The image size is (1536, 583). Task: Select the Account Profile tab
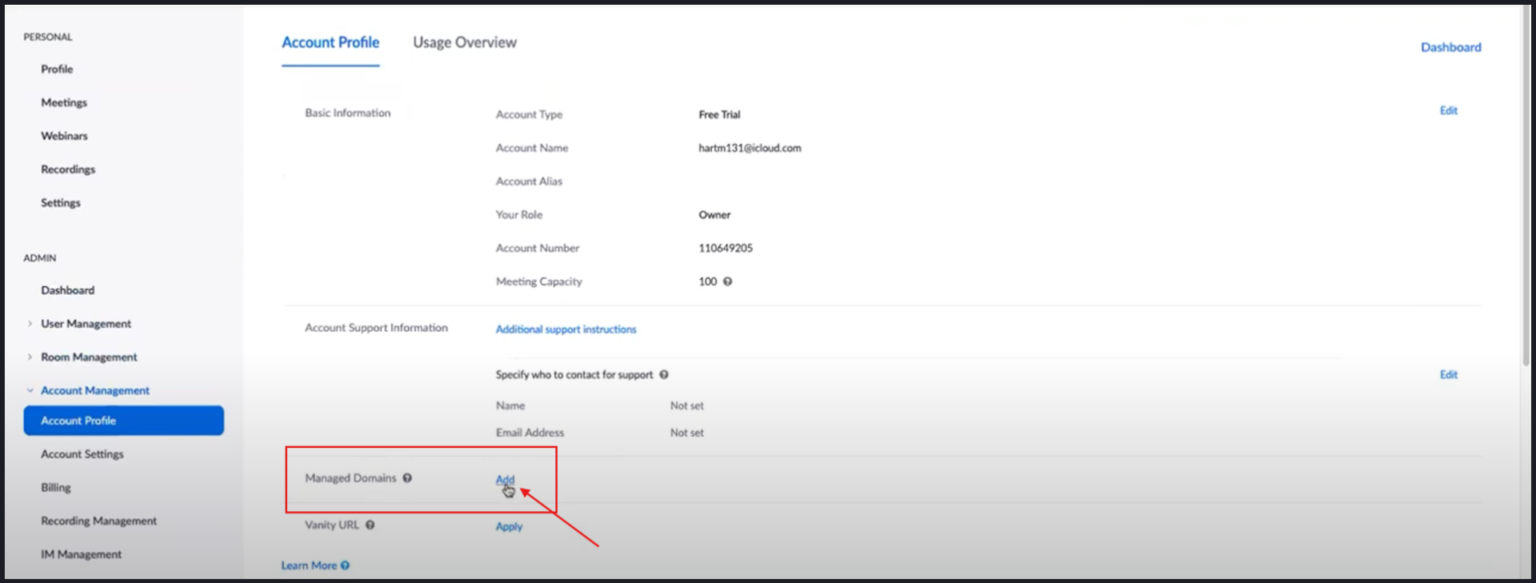pos(330,43)
